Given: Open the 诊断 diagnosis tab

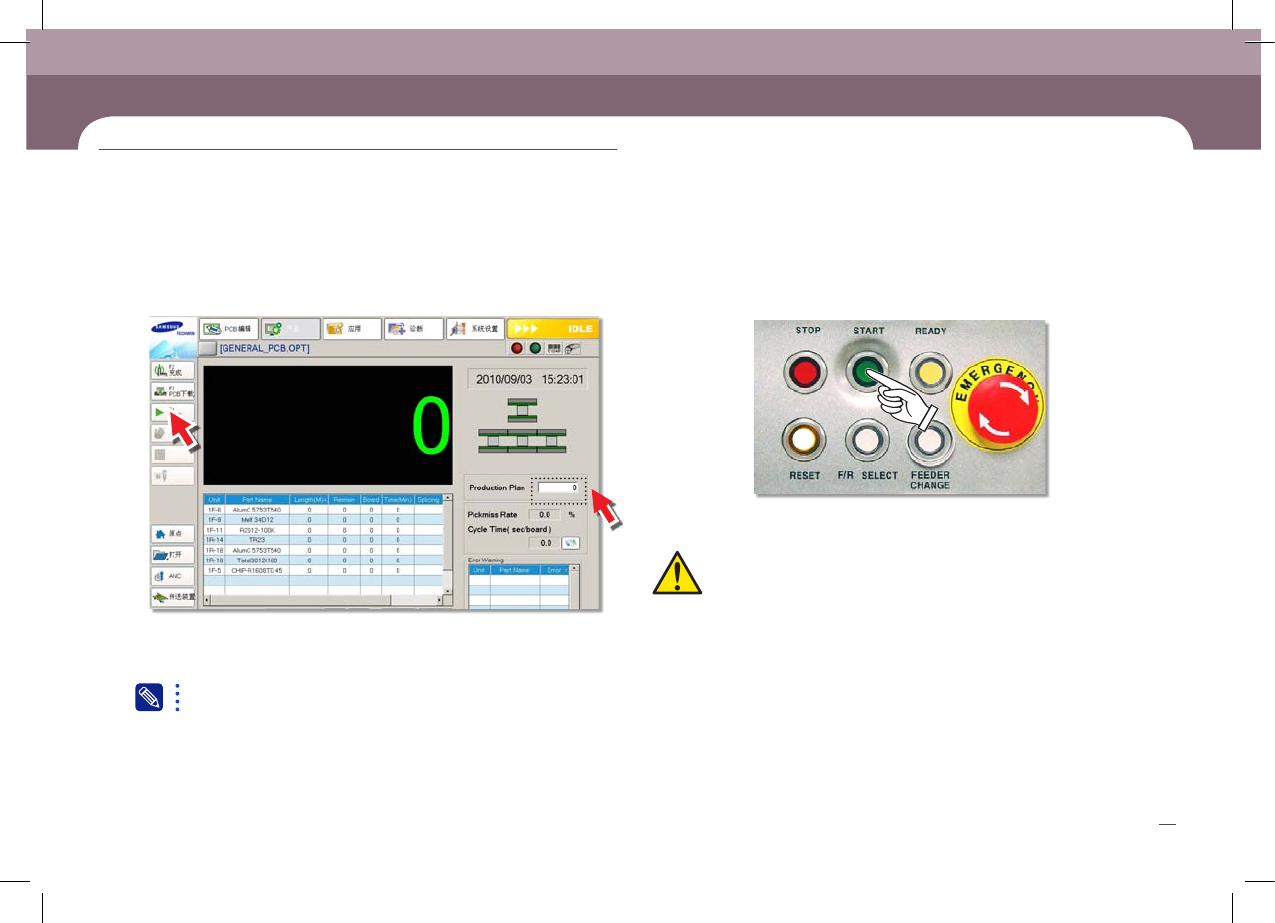Looking at the screenshot, I should (414, 328).
